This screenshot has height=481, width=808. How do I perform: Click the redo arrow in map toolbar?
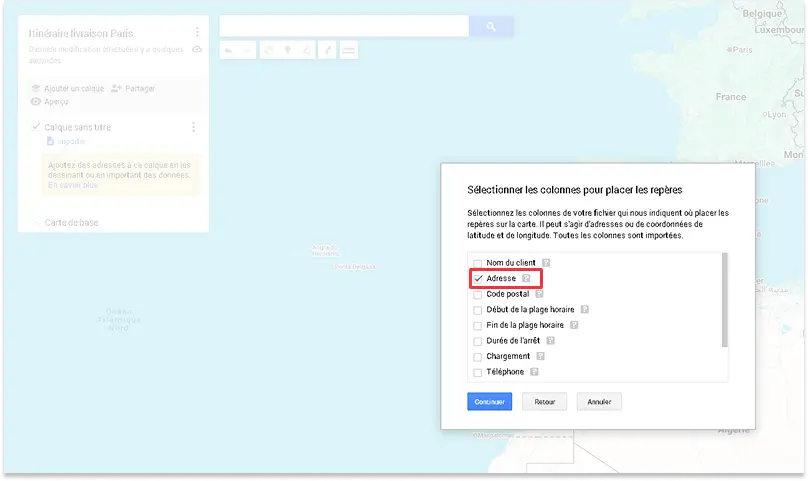[247, 51]
